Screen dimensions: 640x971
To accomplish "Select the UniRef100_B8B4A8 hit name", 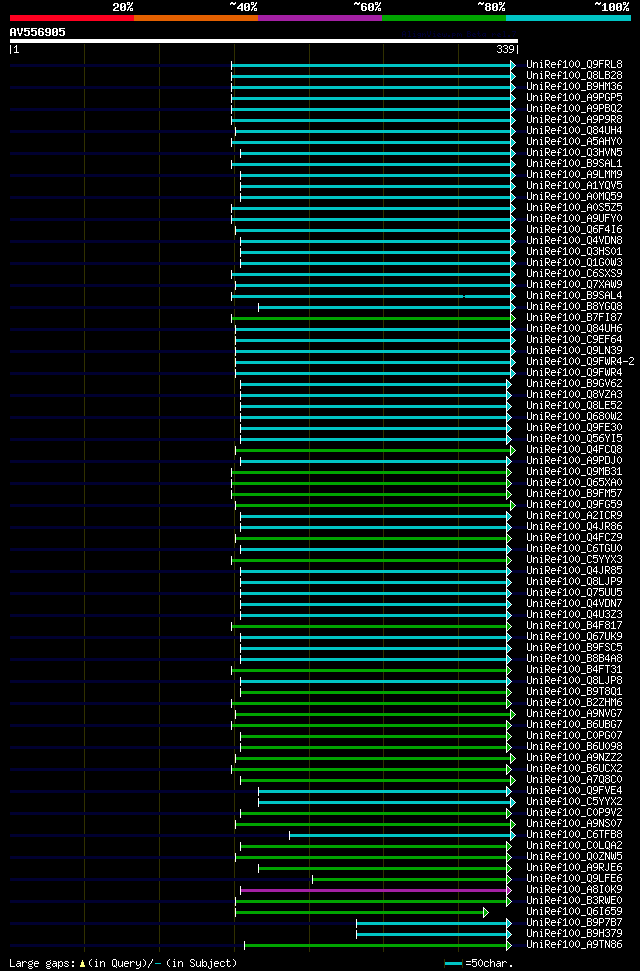I will coord(574,658).
